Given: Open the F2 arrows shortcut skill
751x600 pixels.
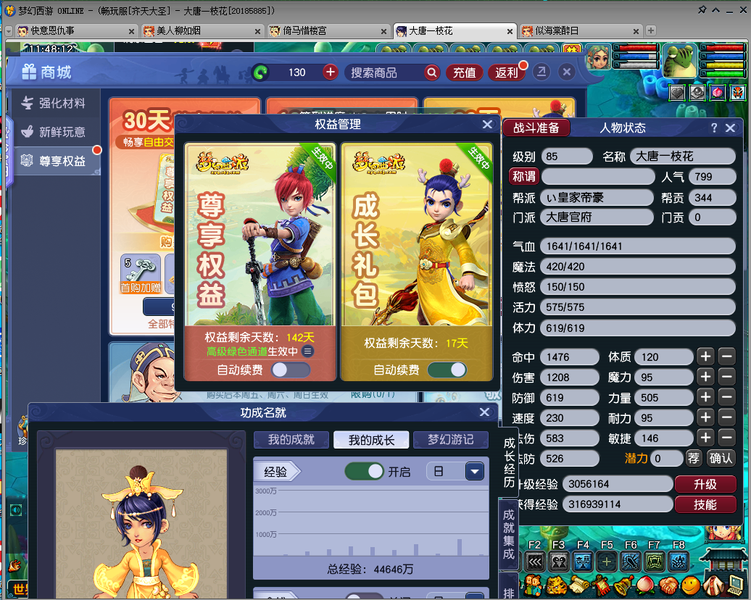Looking at the screenshot, I should point(535,562).
